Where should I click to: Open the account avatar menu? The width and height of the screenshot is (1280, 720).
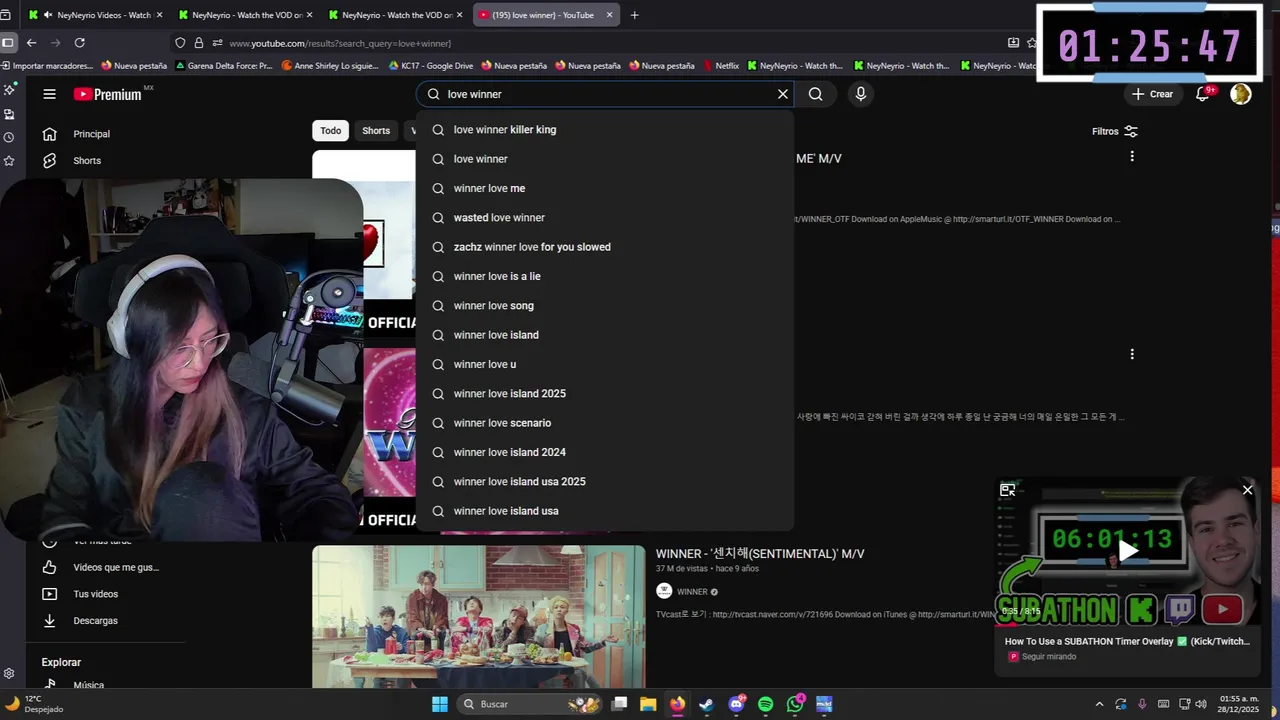pos(1241,94)
